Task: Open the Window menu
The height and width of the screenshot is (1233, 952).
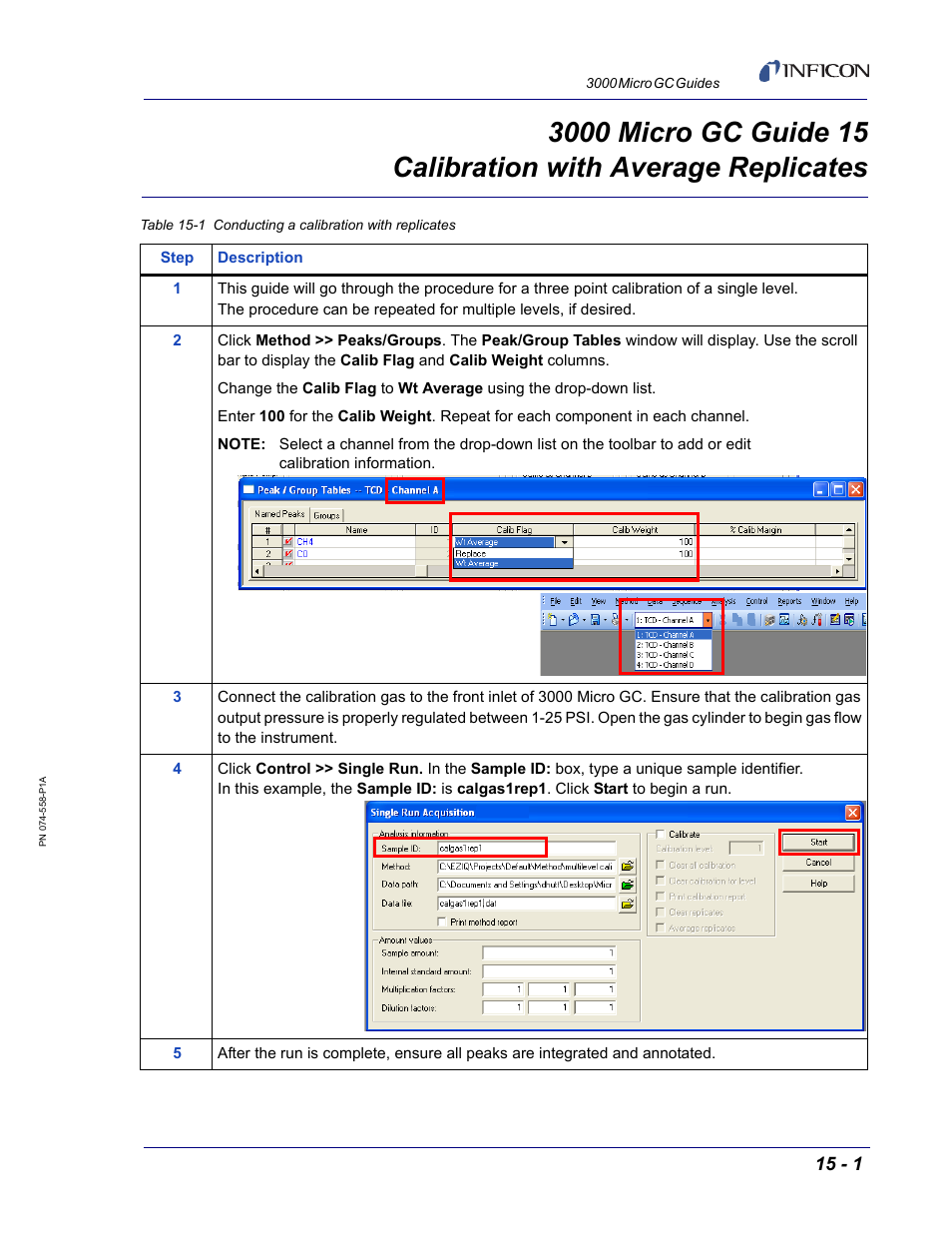Action: 823,601
